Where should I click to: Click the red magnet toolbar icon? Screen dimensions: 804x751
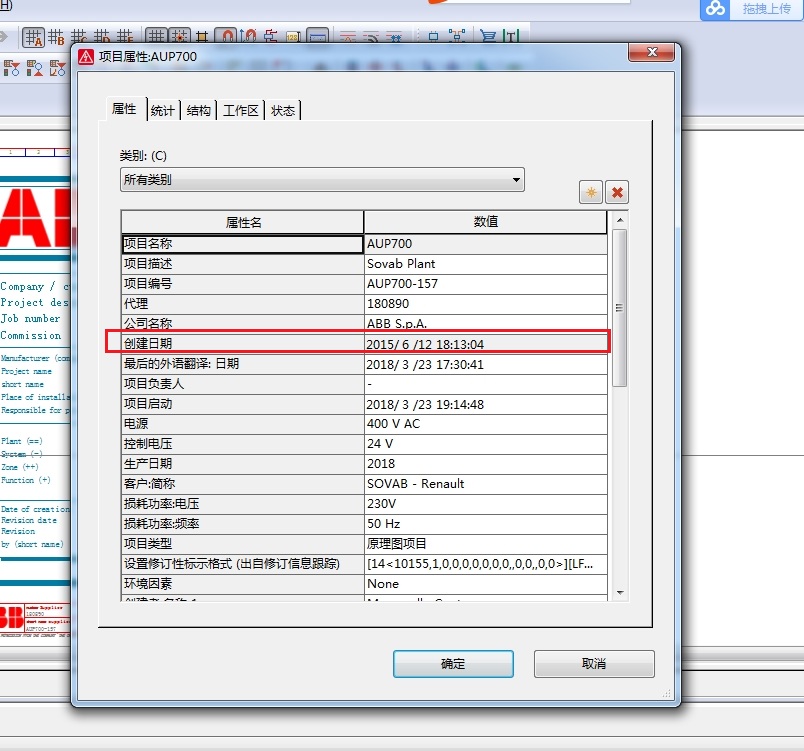[x=227, y=38]
